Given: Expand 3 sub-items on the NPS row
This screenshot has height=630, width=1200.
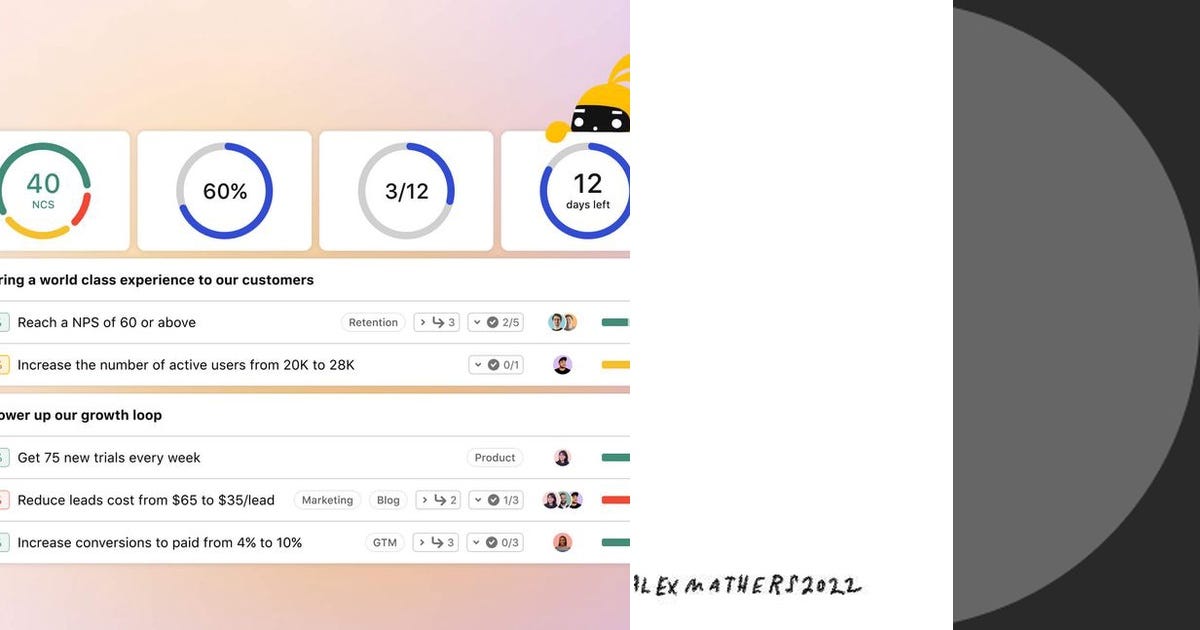Looking at the screenshot, I should (x=437, y=322).
